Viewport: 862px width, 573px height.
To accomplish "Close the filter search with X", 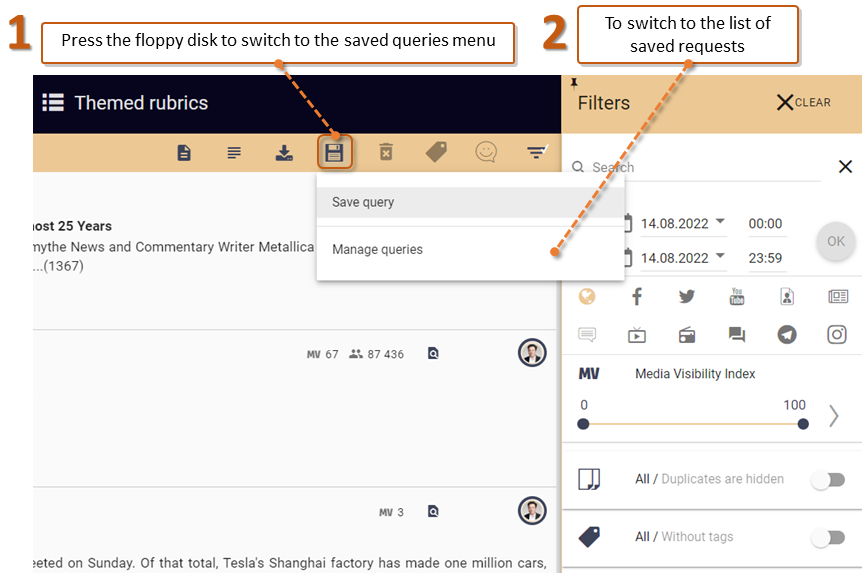I will tap(846, 167).
